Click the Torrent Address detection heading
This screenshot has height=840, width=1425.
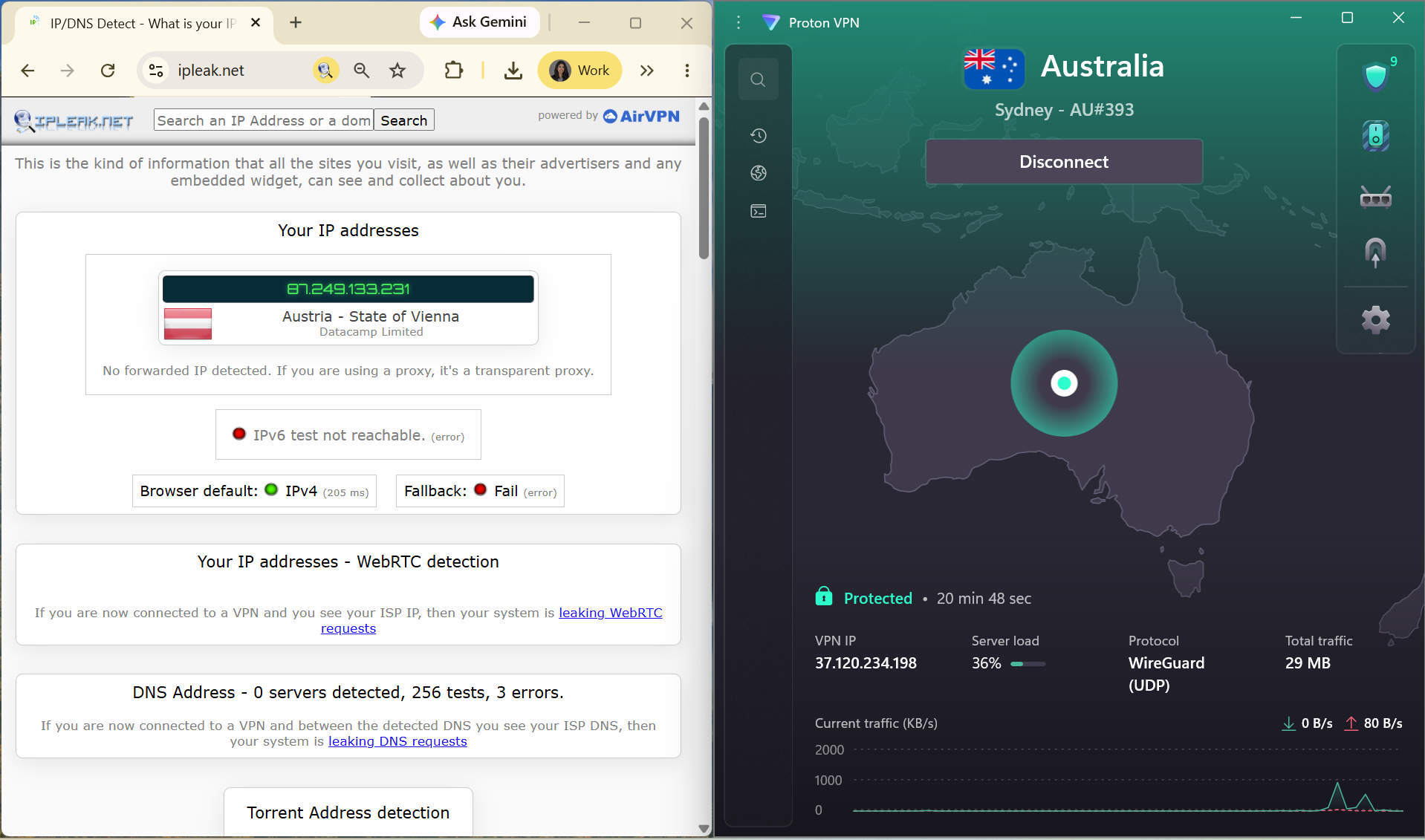[348, 813]
